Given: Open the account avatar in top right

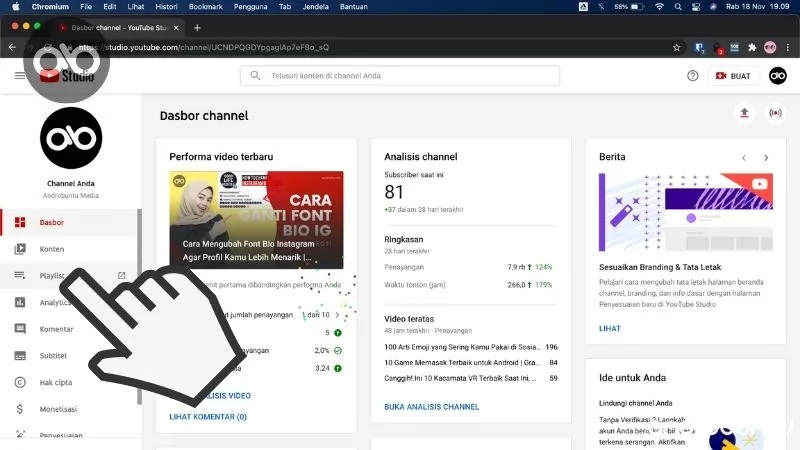Looking at the screenshot, I should [777, 75].
